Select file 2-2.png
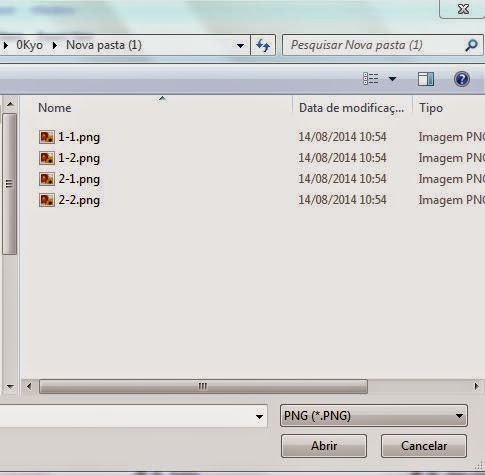 click(x=79, y=200)
